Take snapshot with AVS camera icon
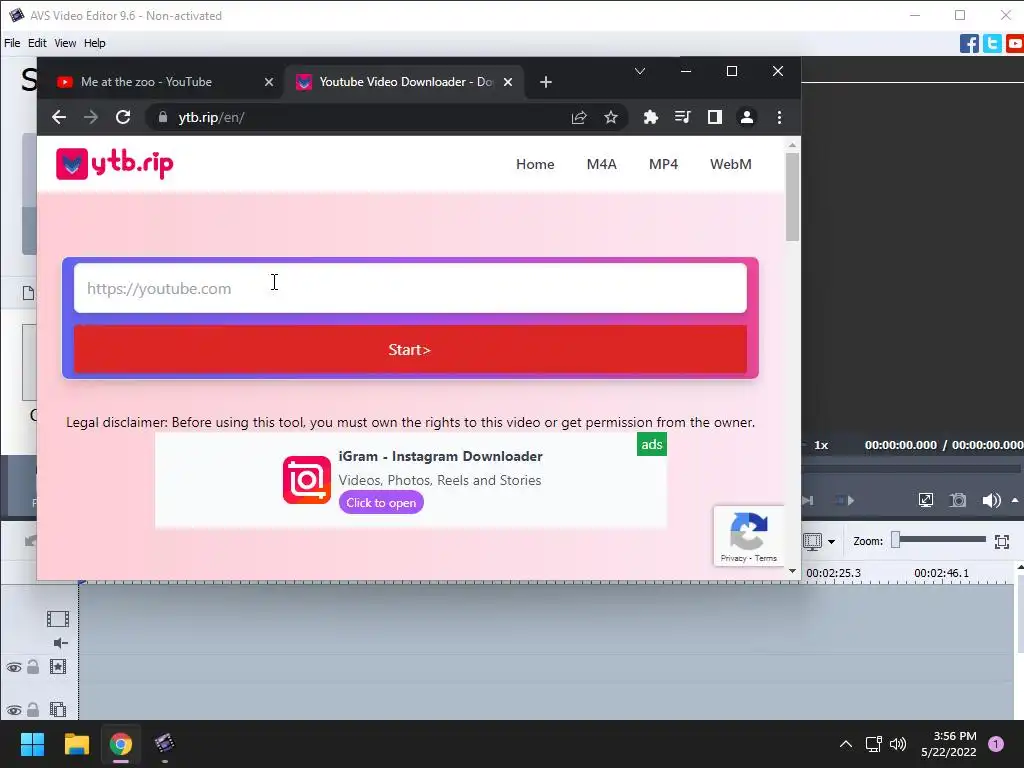This screenshot has height=768, width=1024. tap(958, 500)
